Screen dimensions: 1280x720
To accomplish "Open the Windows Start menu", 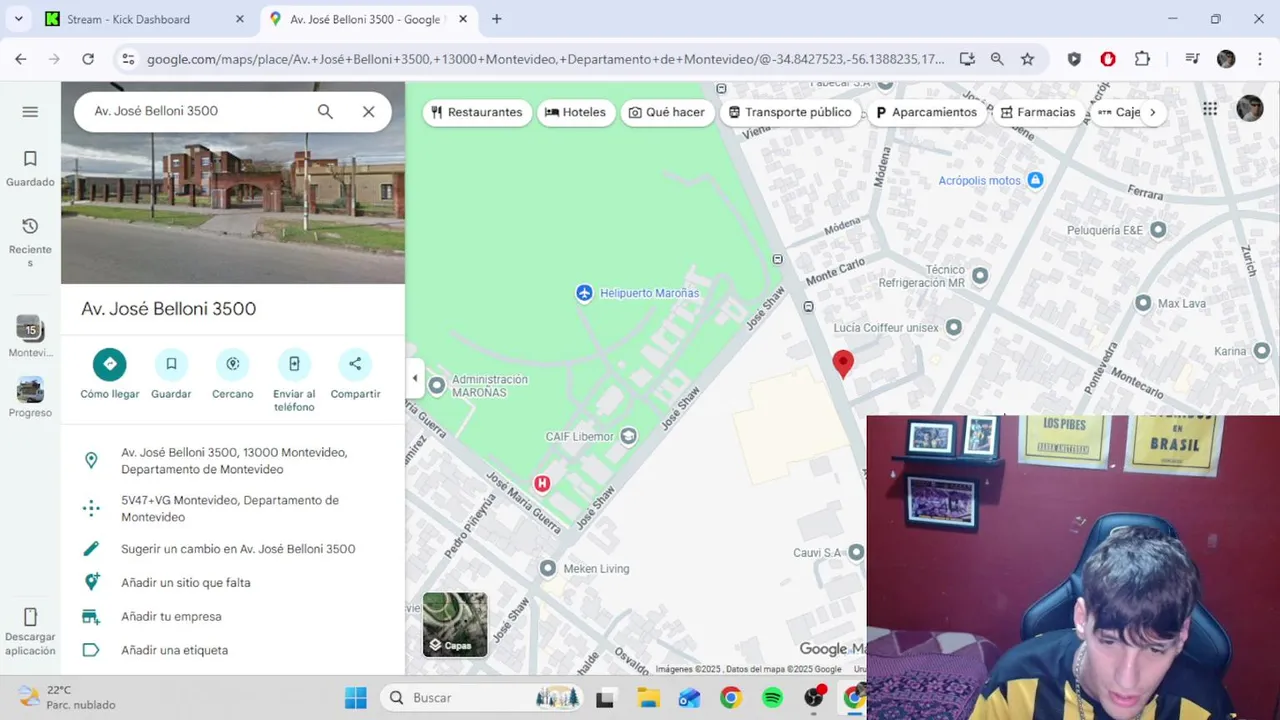I will click(x=355, y=698).
